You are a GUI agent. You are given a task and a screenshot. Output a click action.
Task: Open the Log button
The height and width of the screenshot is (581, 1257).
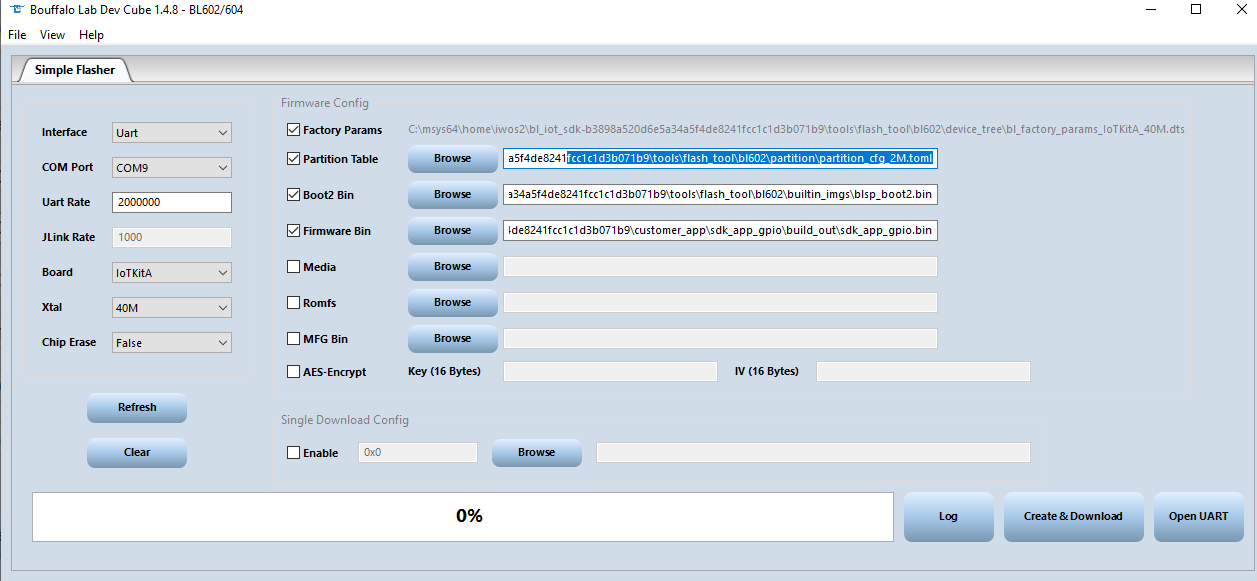[x=948, y=516]
